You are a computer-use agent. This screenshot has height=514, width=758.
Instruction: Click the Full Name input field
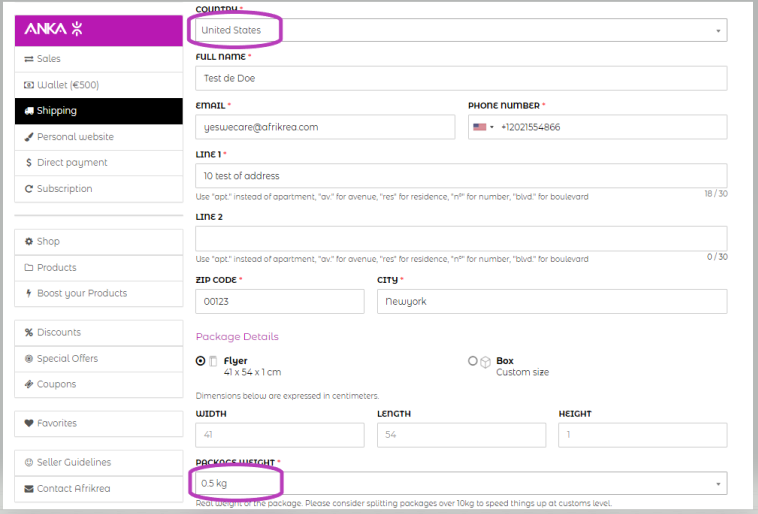coord(461,78)
